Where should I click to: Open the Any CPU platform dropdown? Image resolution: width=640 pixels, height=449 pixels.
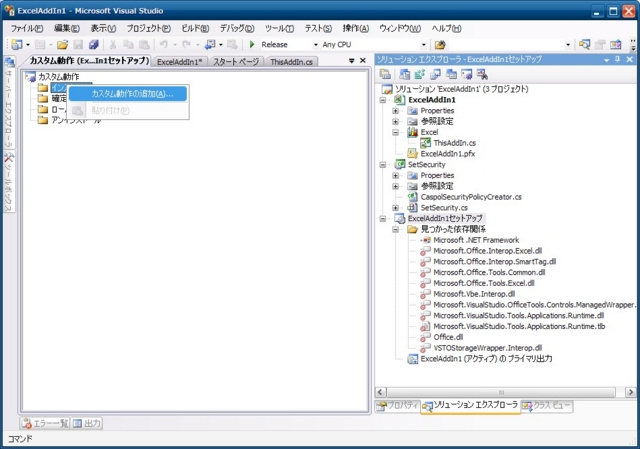424,44
